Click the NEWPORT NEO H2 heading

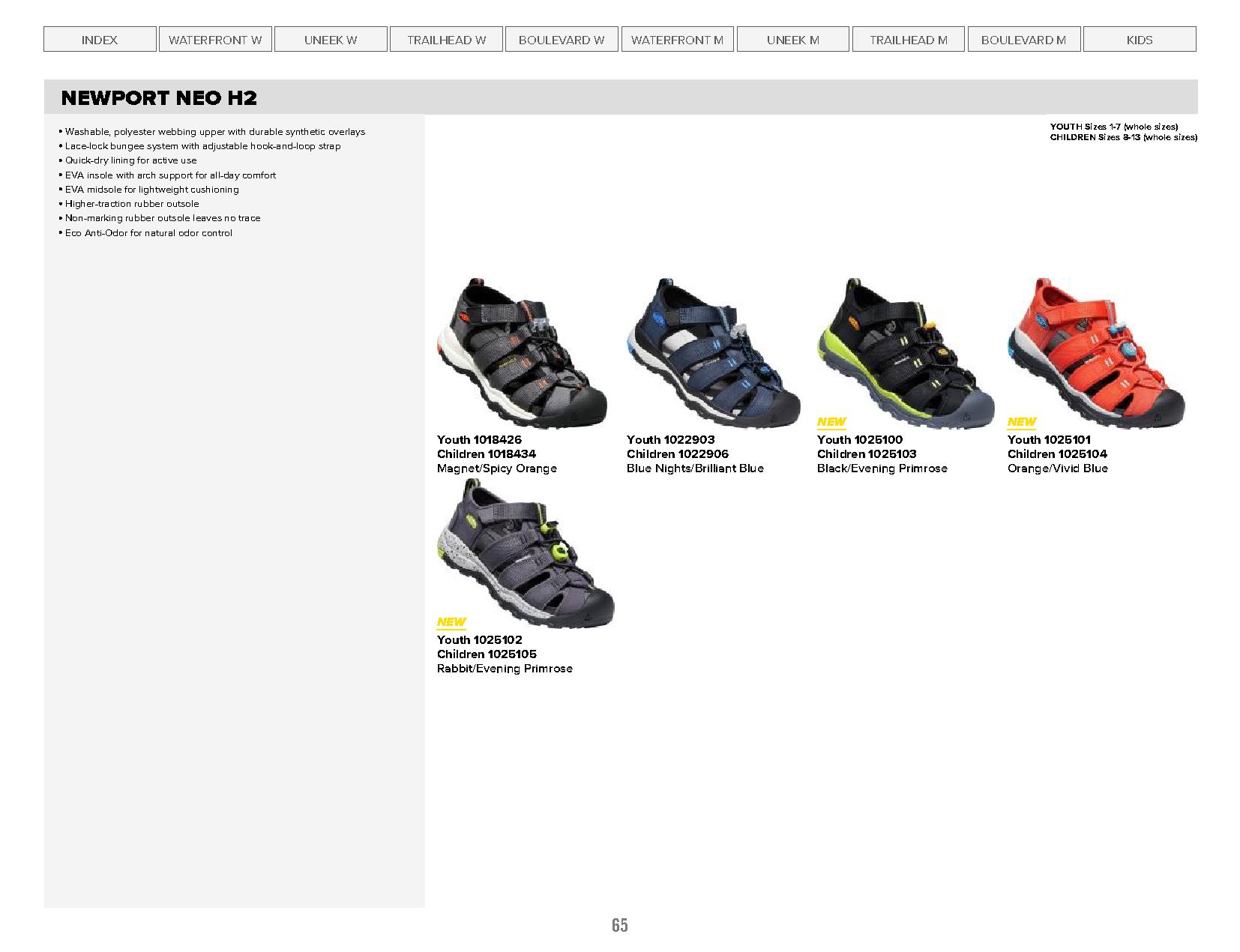point(159,97)
